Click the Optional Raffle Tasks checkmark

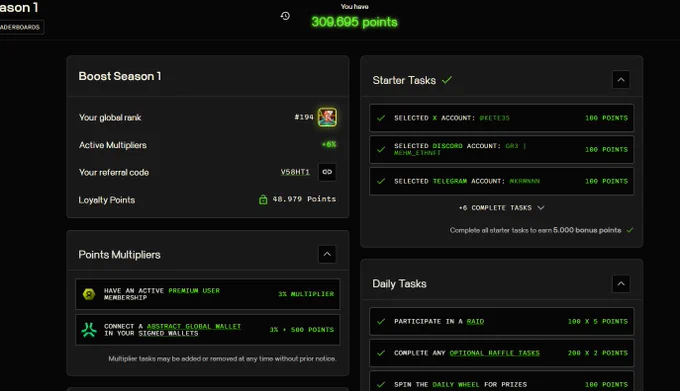pos(381,353)
